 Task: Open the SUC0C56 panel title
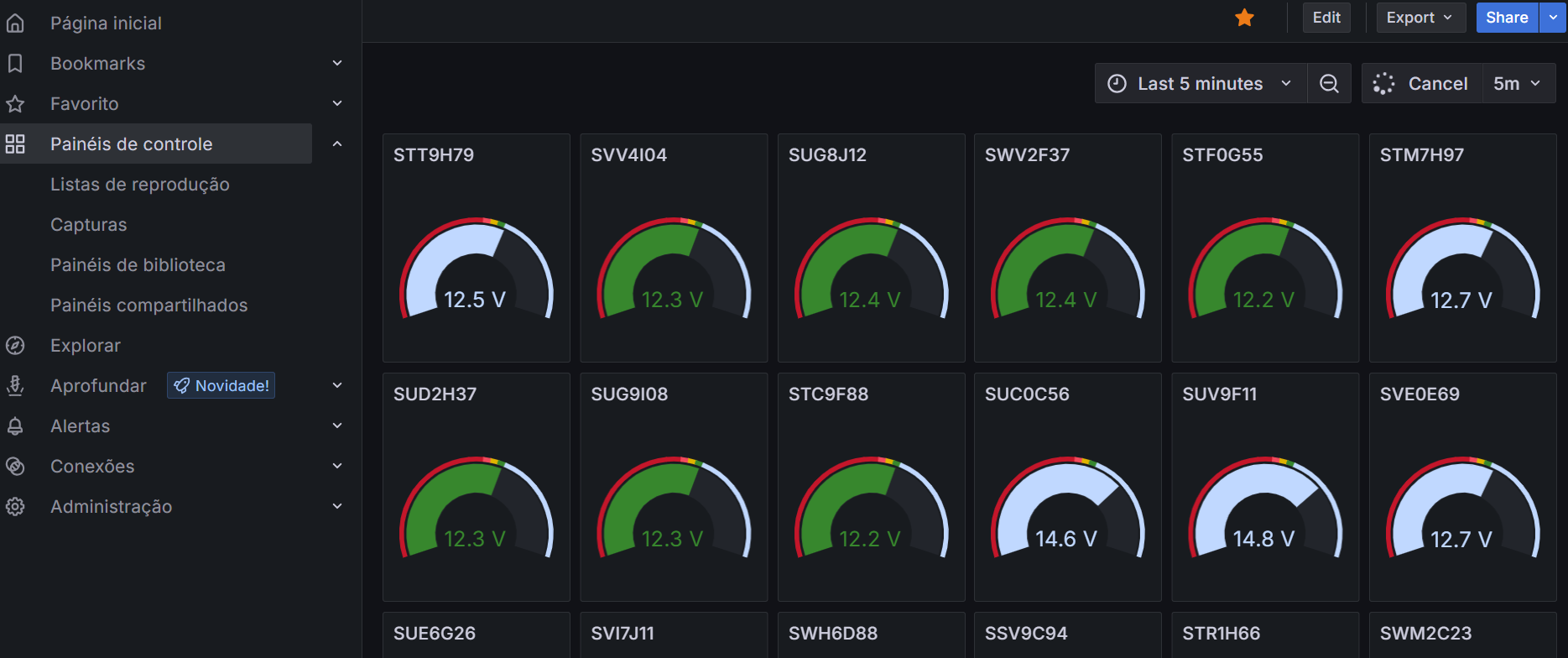[1027, 394]
